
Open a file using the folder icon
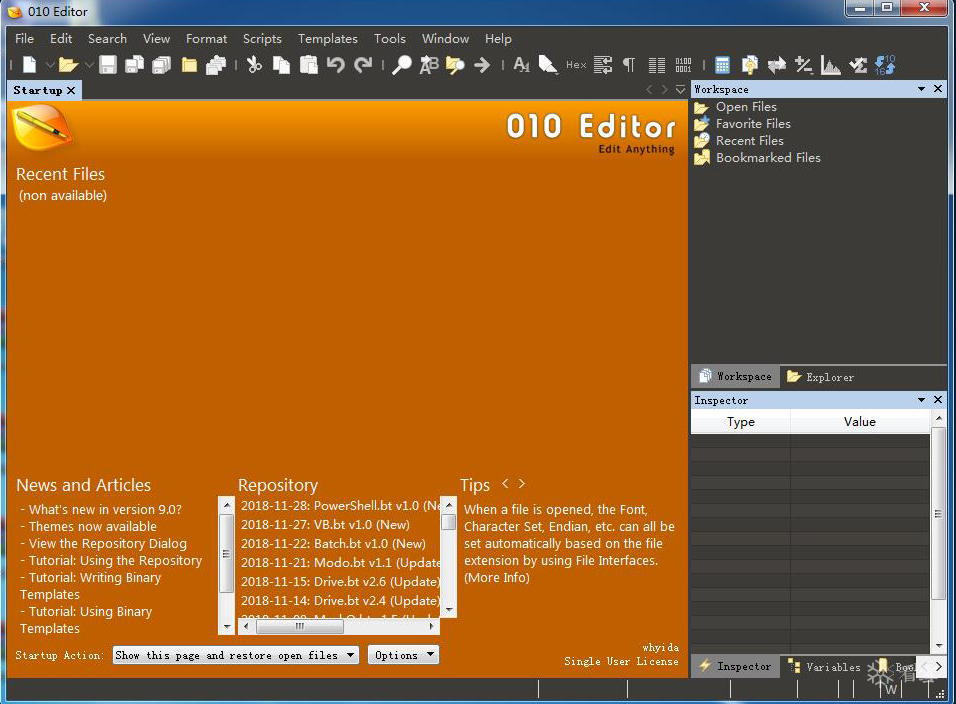click(x=68, y=65)
